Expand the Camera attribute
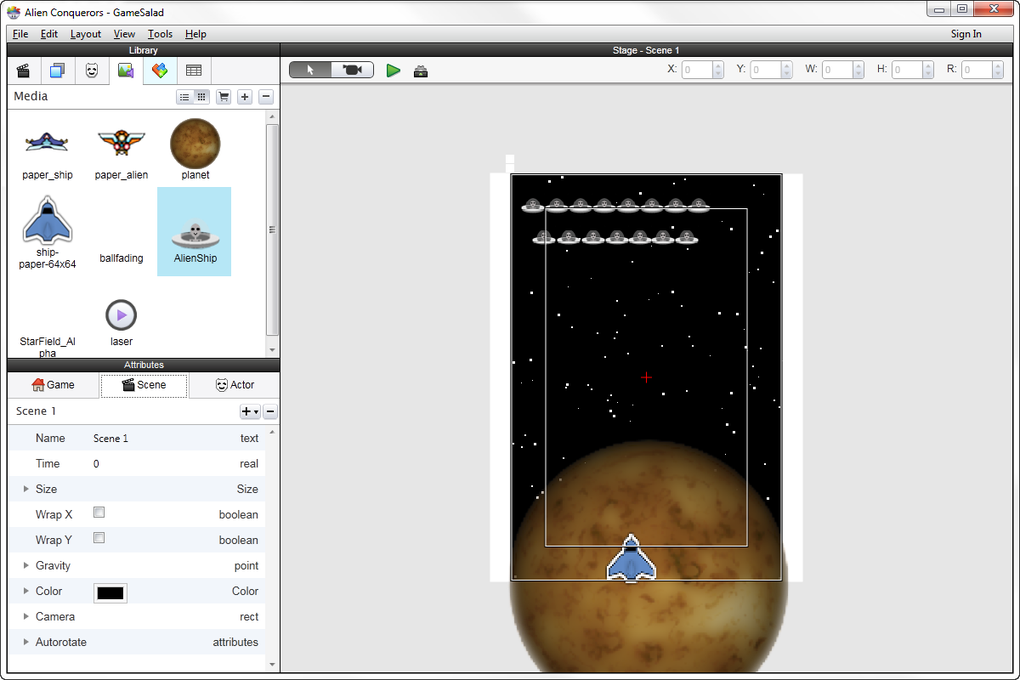The height and width of the screenshot is (680, 1020). (x=26, y=616)
